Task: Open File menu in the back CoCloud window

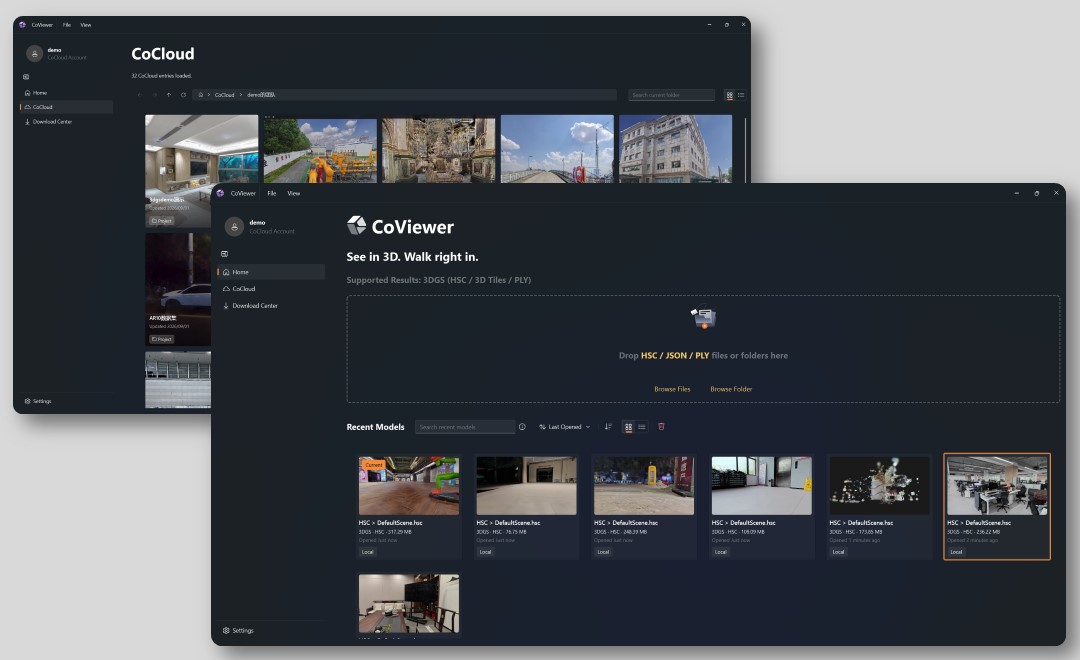Action: (x=67, y=25)
